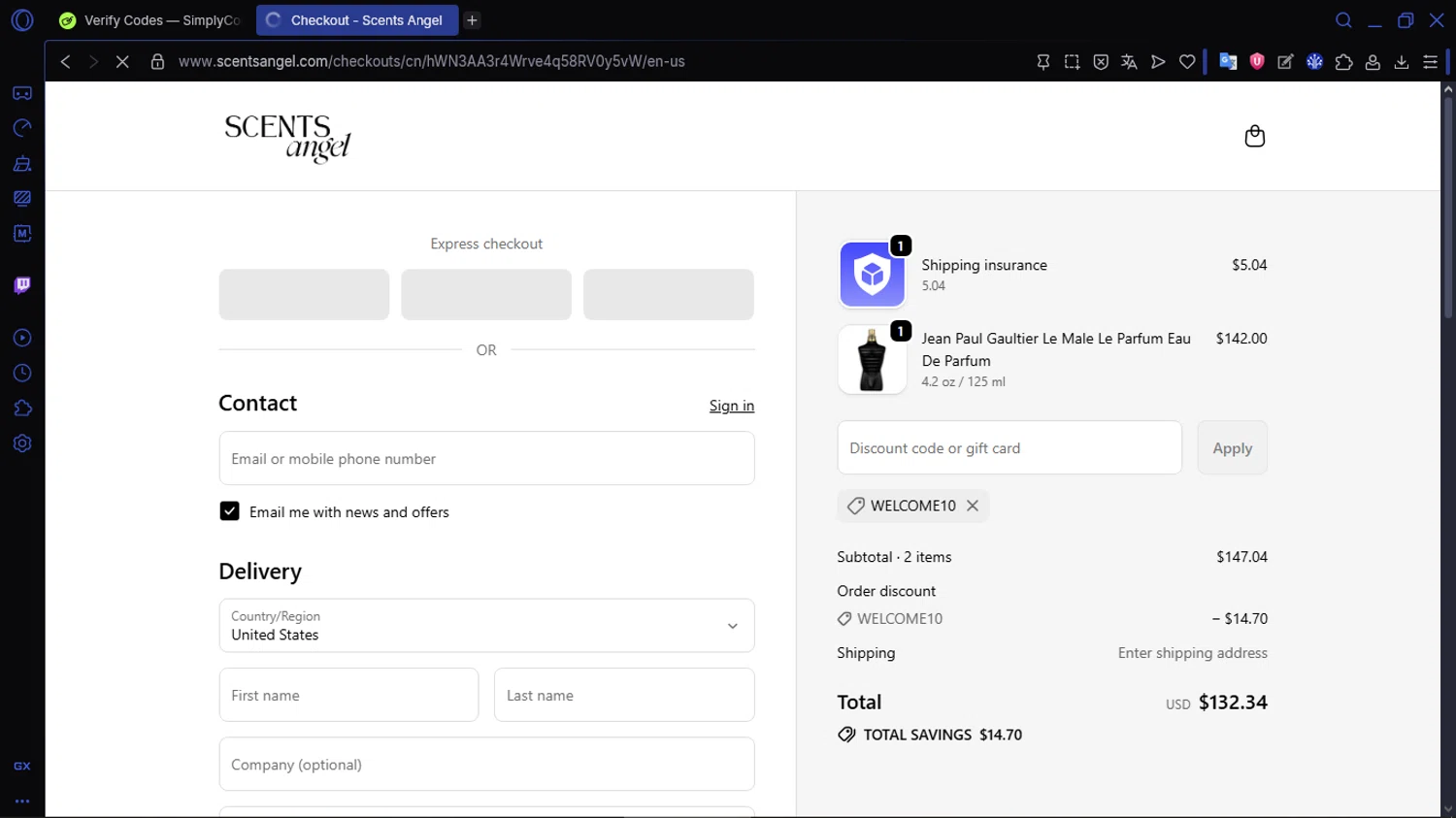Select the Checkout - Scents Angel tab
This screenshot has height=818, width=1456.
(356, 19)
